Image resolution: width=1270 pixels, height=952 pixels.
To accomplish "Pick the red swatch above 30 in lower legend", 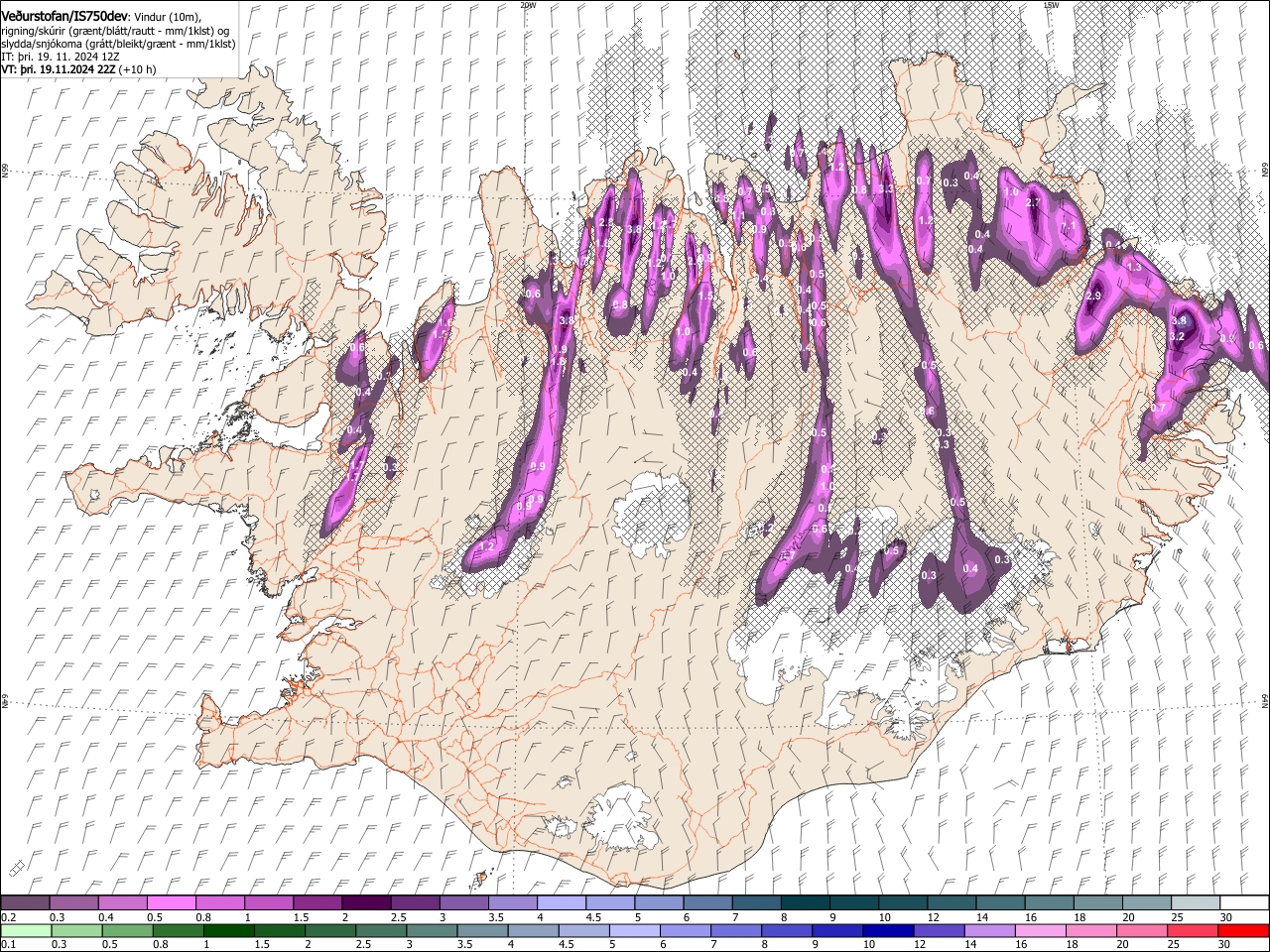I will (x=1243, y=930).
